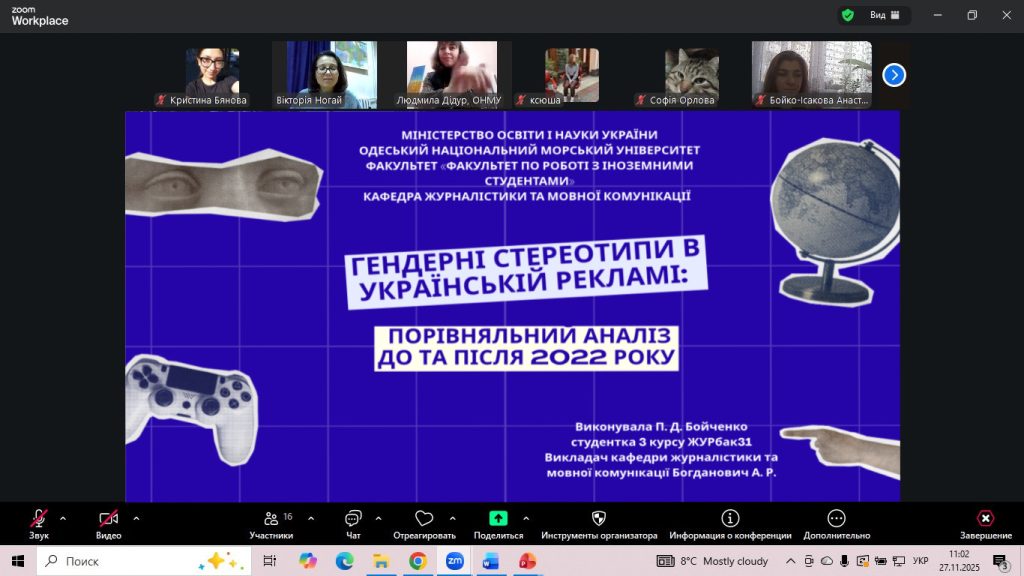Open the Участники participants panel
This screenshot has height=576, width=1024.
(271, 519)
